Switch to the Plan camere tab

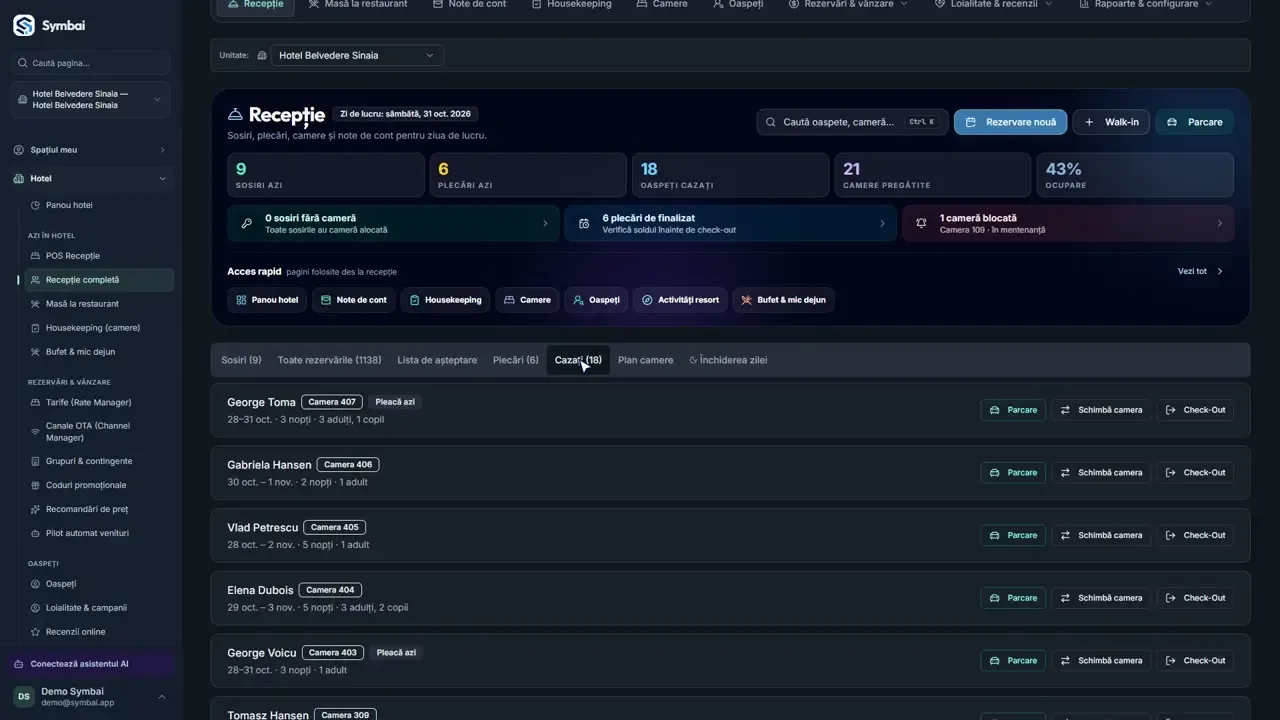pos(645,360)
